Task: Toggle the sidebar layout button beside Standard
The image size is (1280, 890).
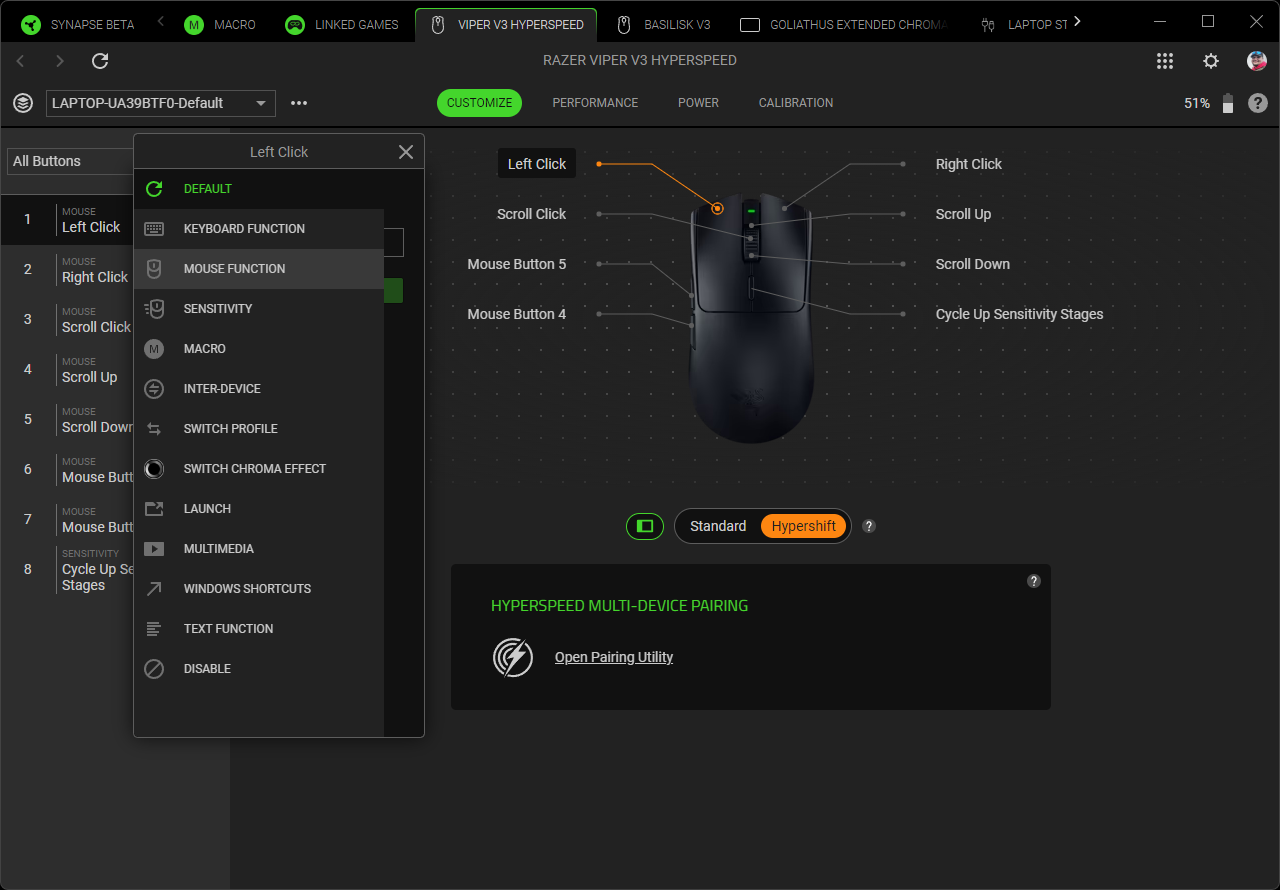Action: 645,526
